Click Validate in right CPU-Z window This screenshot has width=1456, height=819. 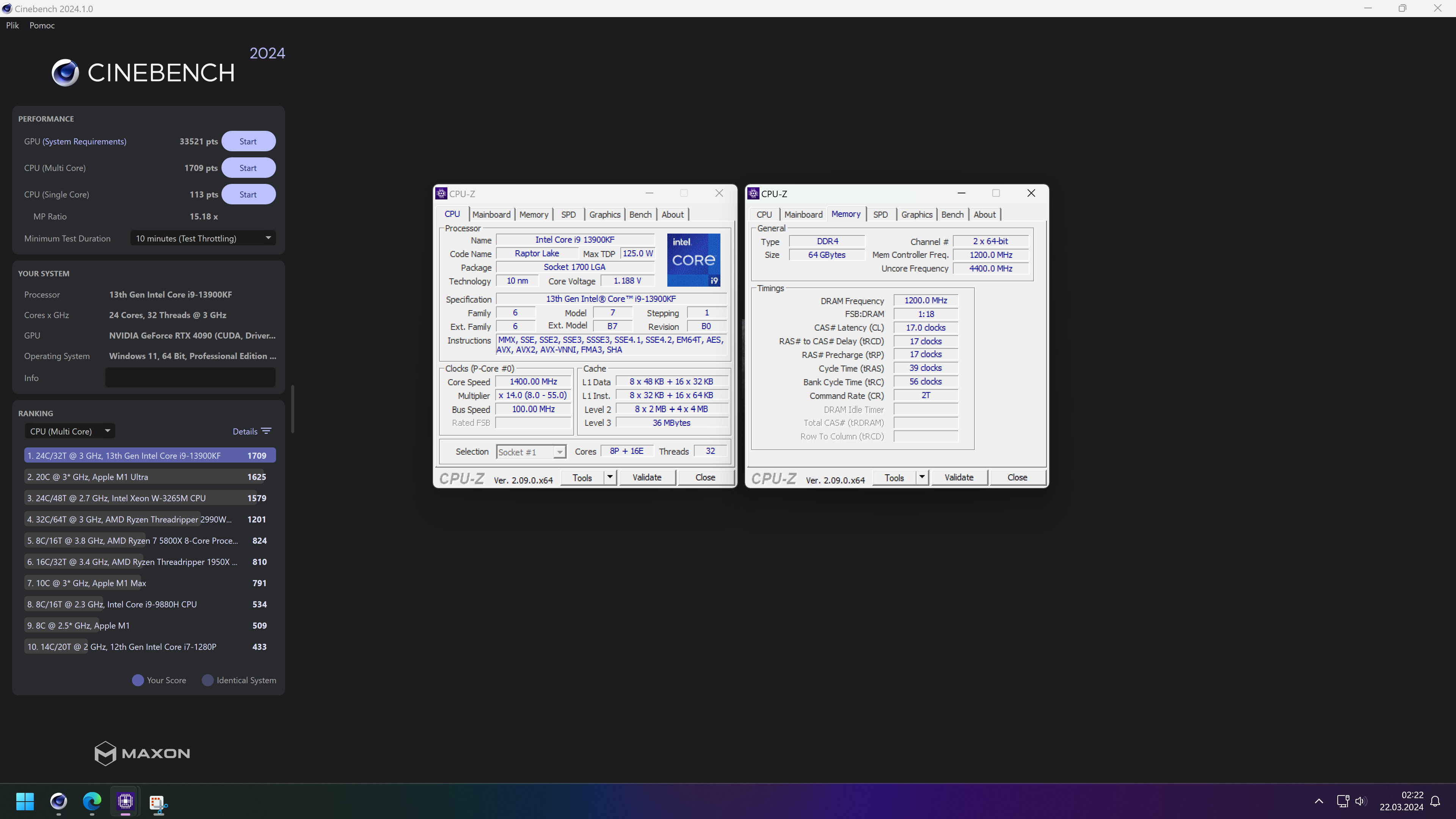959,478
